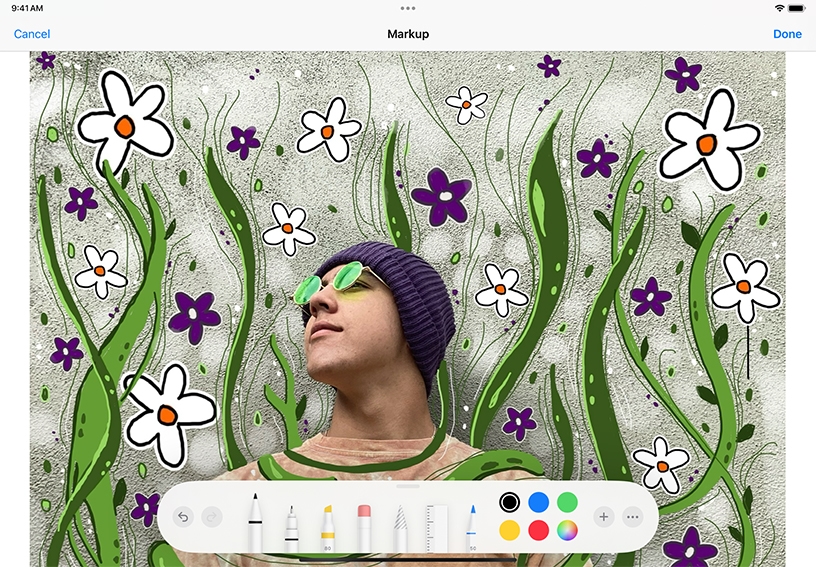Image resolution: width=816 pixels, height=567 pixels.
Task: Open the plus add-annotation menu
Action: (603, 517)
